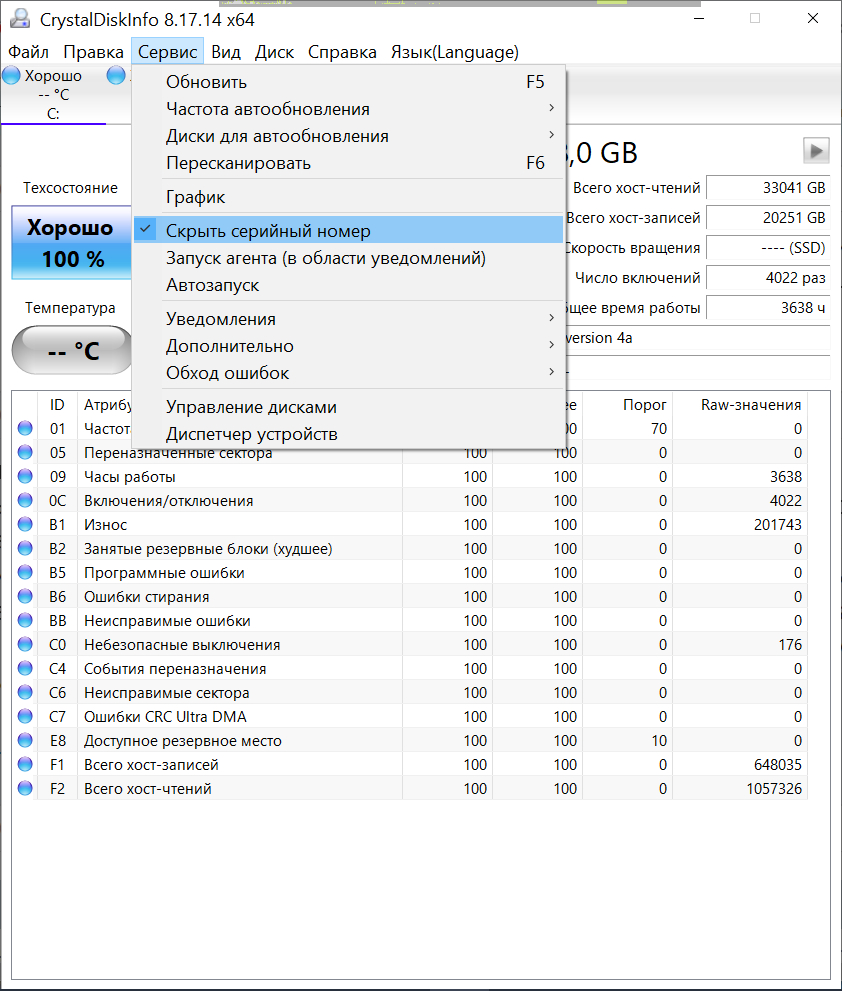The image size is (842, 991).
Task: Expand the Уведомления submenu
Action: [x=348, y=319]
